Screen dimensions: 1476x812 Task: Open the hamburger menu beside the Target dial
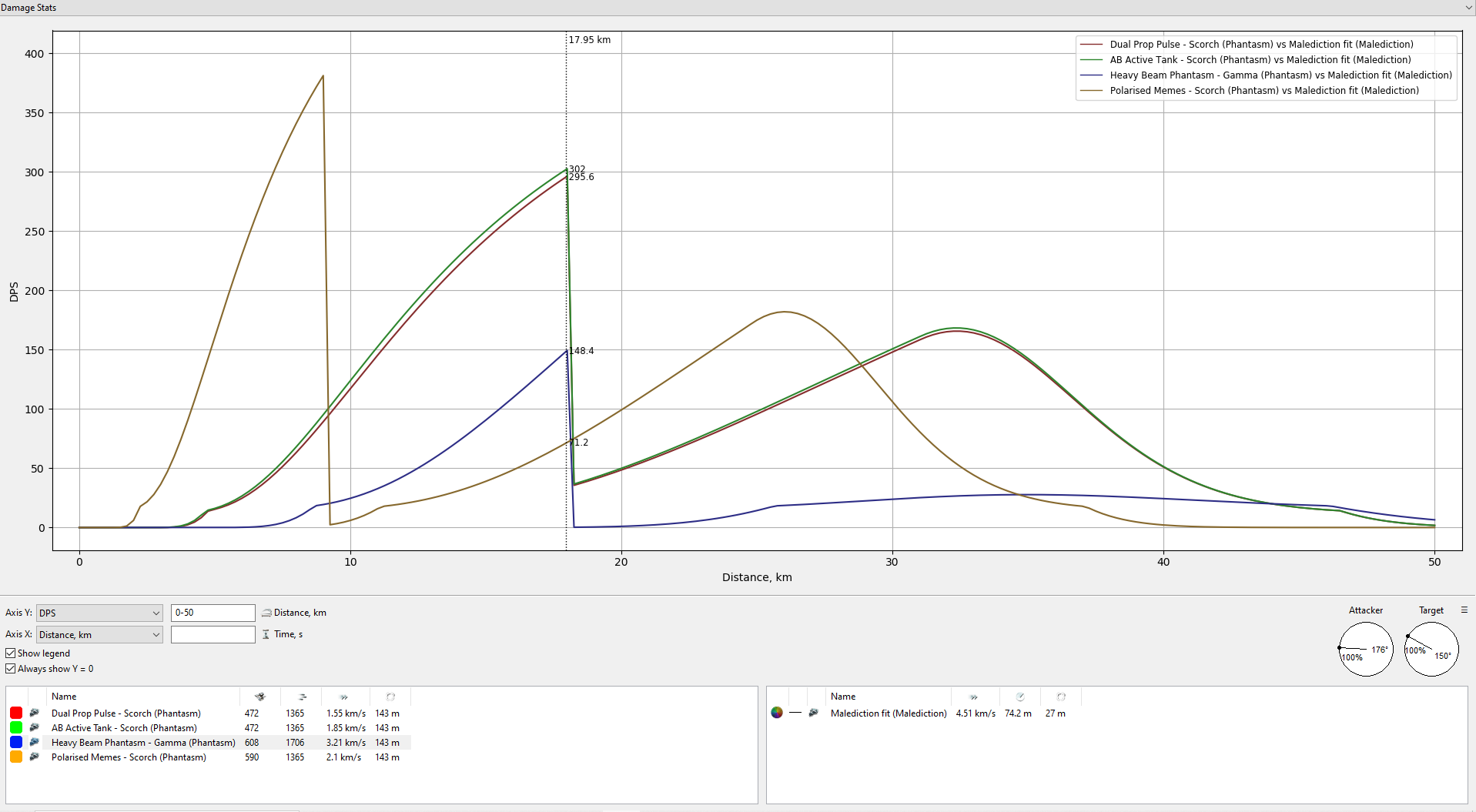coord(1464,610)
